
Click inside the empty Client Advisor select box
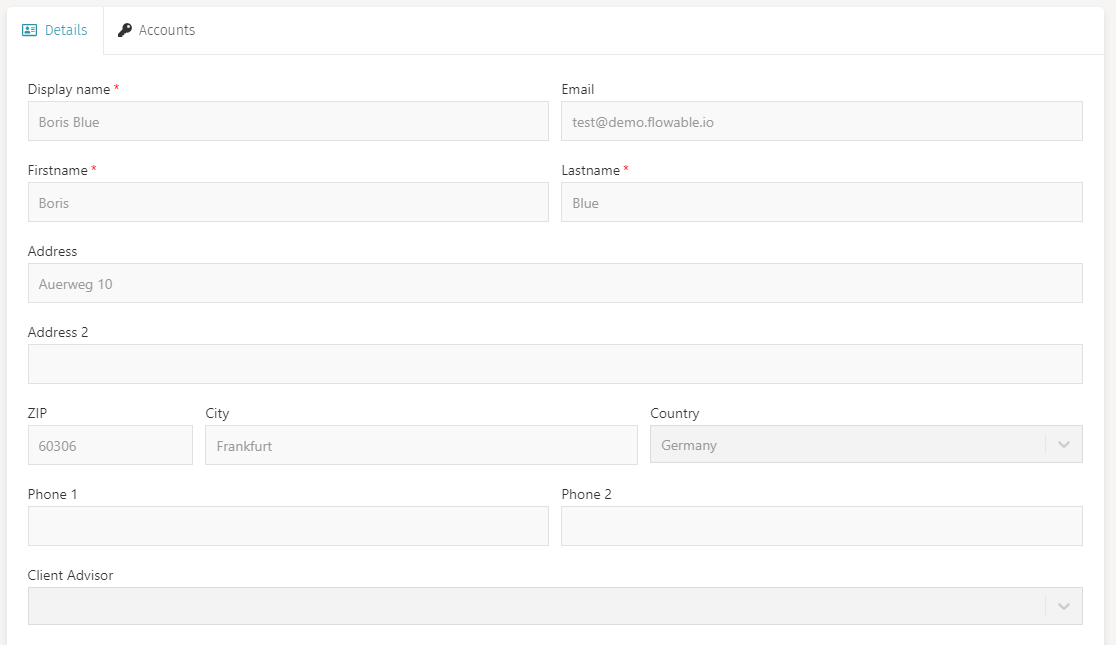click(535, 606)
